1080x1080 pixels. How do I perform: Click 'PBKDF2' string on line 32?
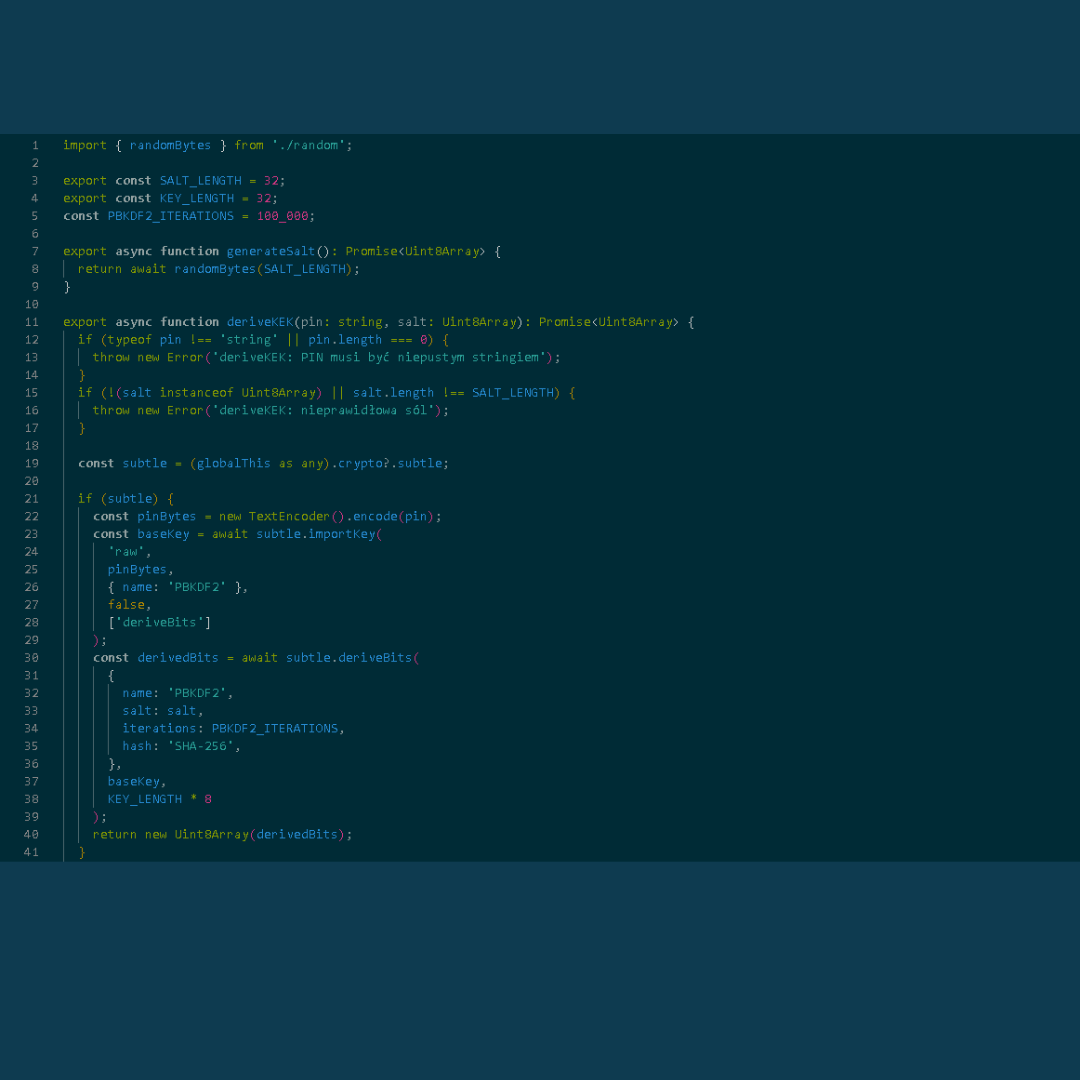click(196, 694)
